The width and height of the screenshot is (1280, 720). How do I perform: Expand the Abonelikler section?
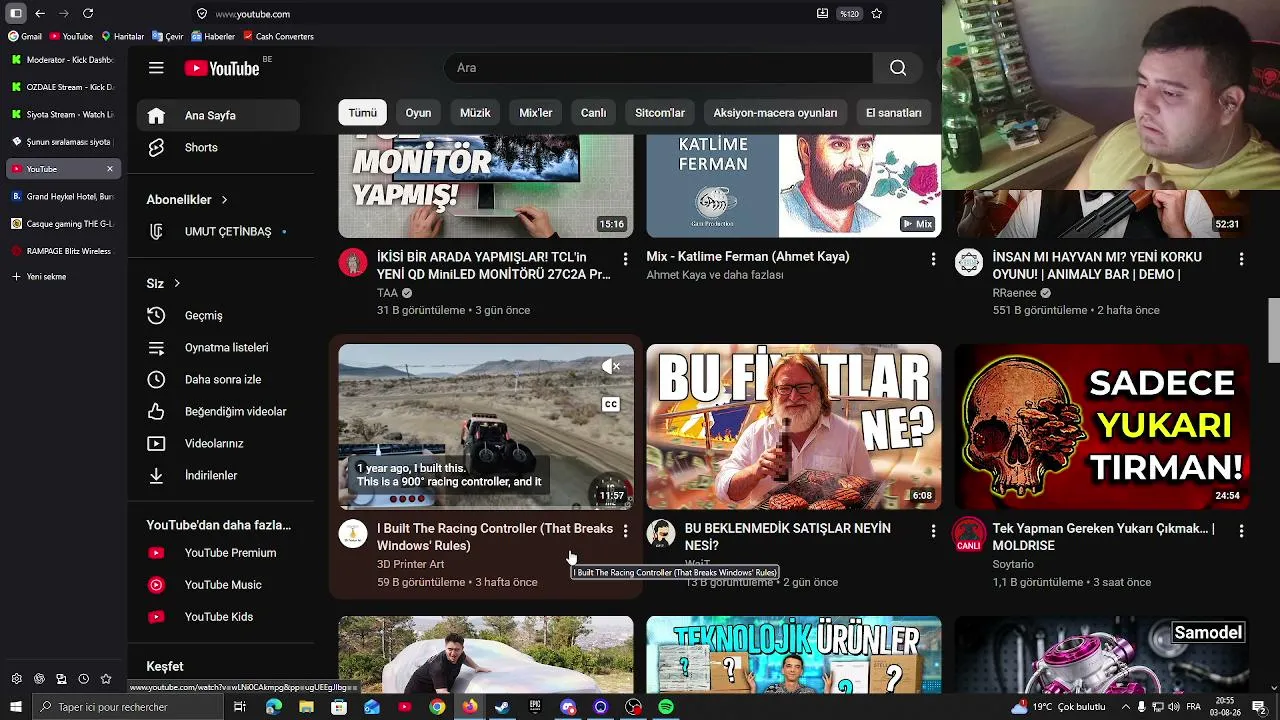point(188,199)
